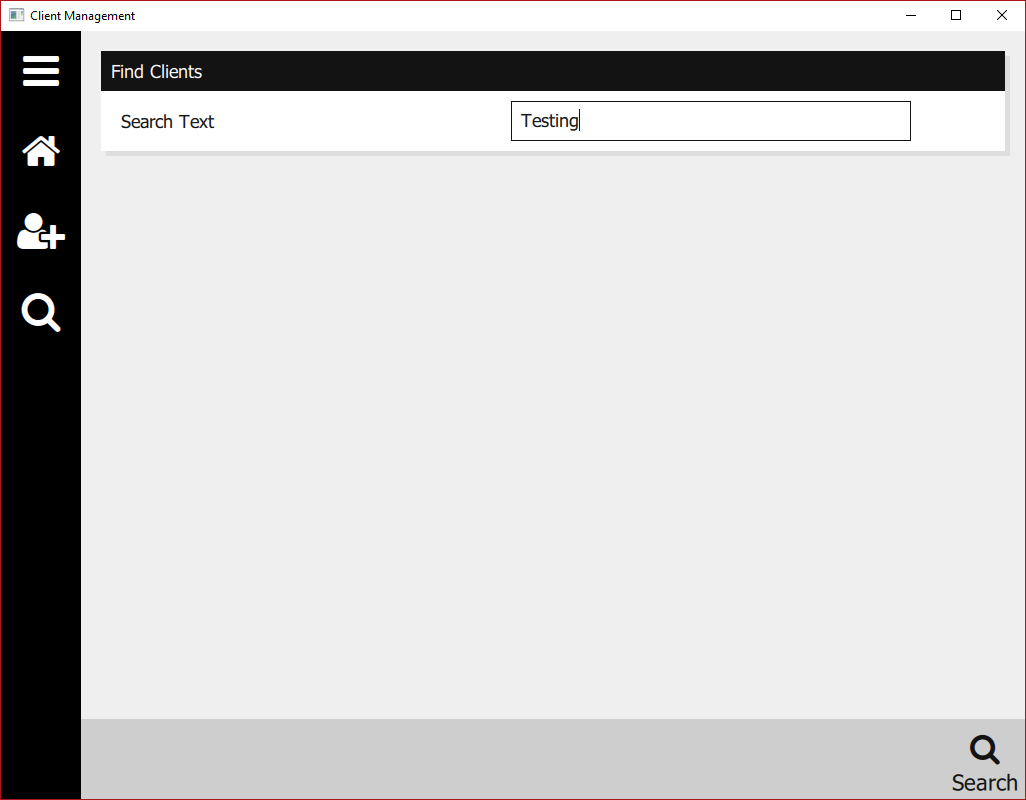Click the word Testing inside the text box
This screenshot has height=800, width=1026.
[550, 121]
